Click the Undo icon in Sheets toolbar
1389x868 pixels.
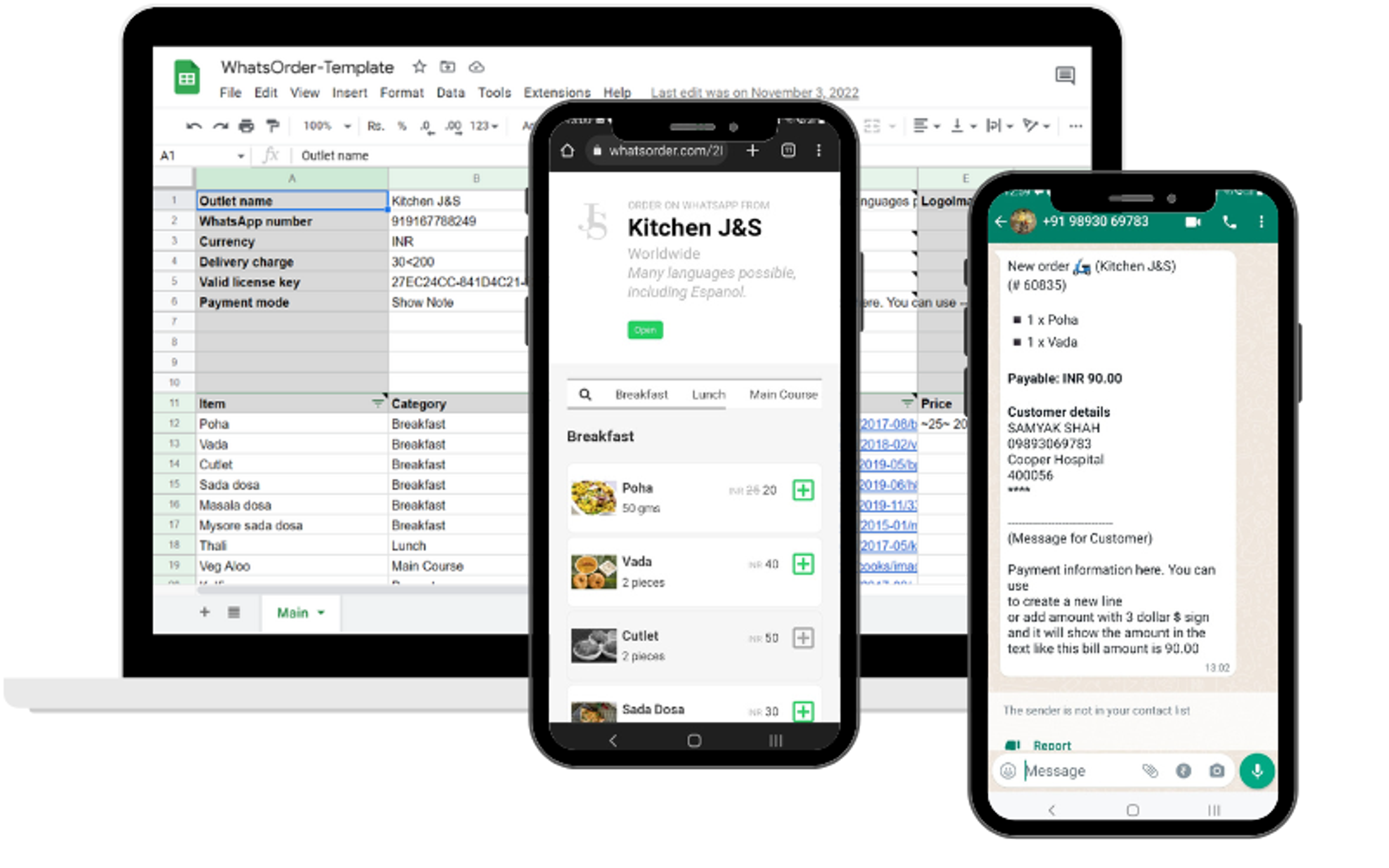pyautogui.click(x=194, y=126)
